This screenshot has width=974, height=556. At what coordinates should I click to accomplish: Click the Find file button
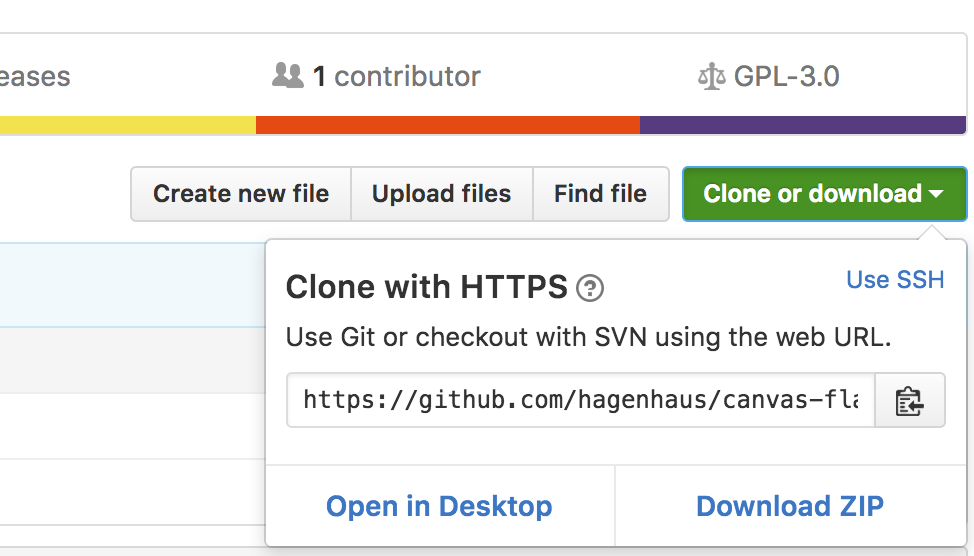600,194
